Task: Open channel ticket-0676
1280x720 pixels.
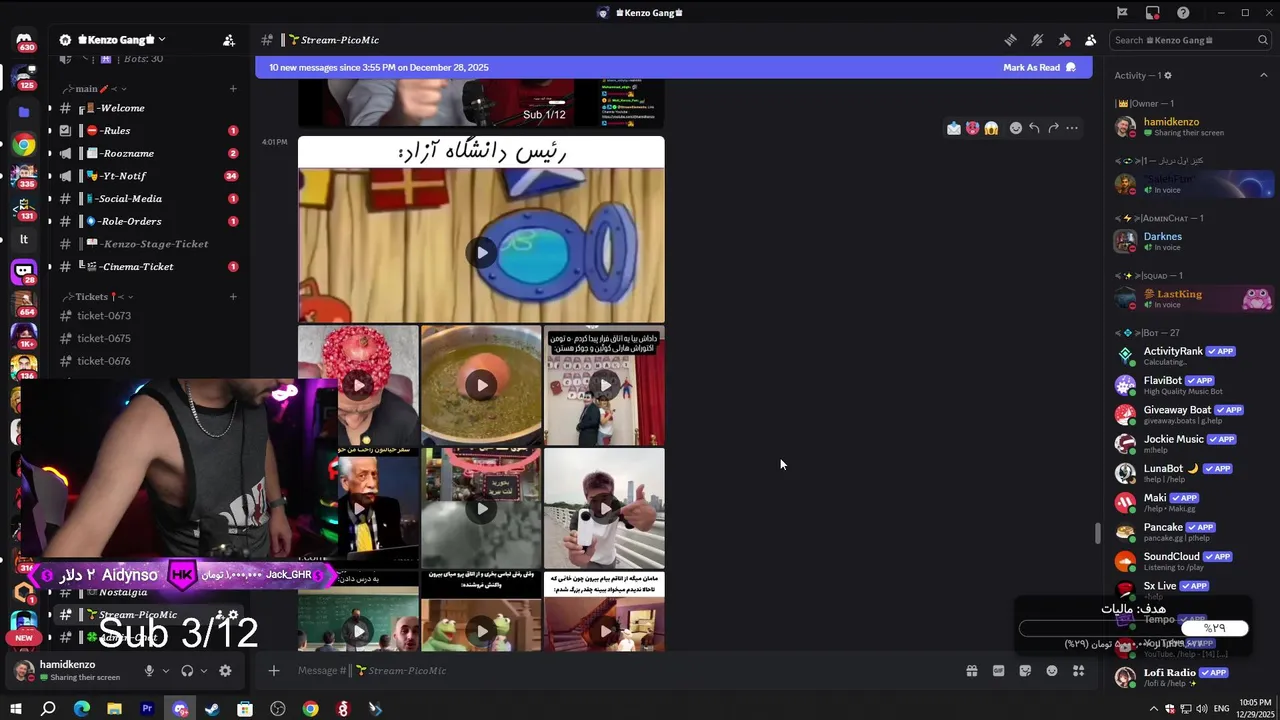Action: click(x=147, y=361)
